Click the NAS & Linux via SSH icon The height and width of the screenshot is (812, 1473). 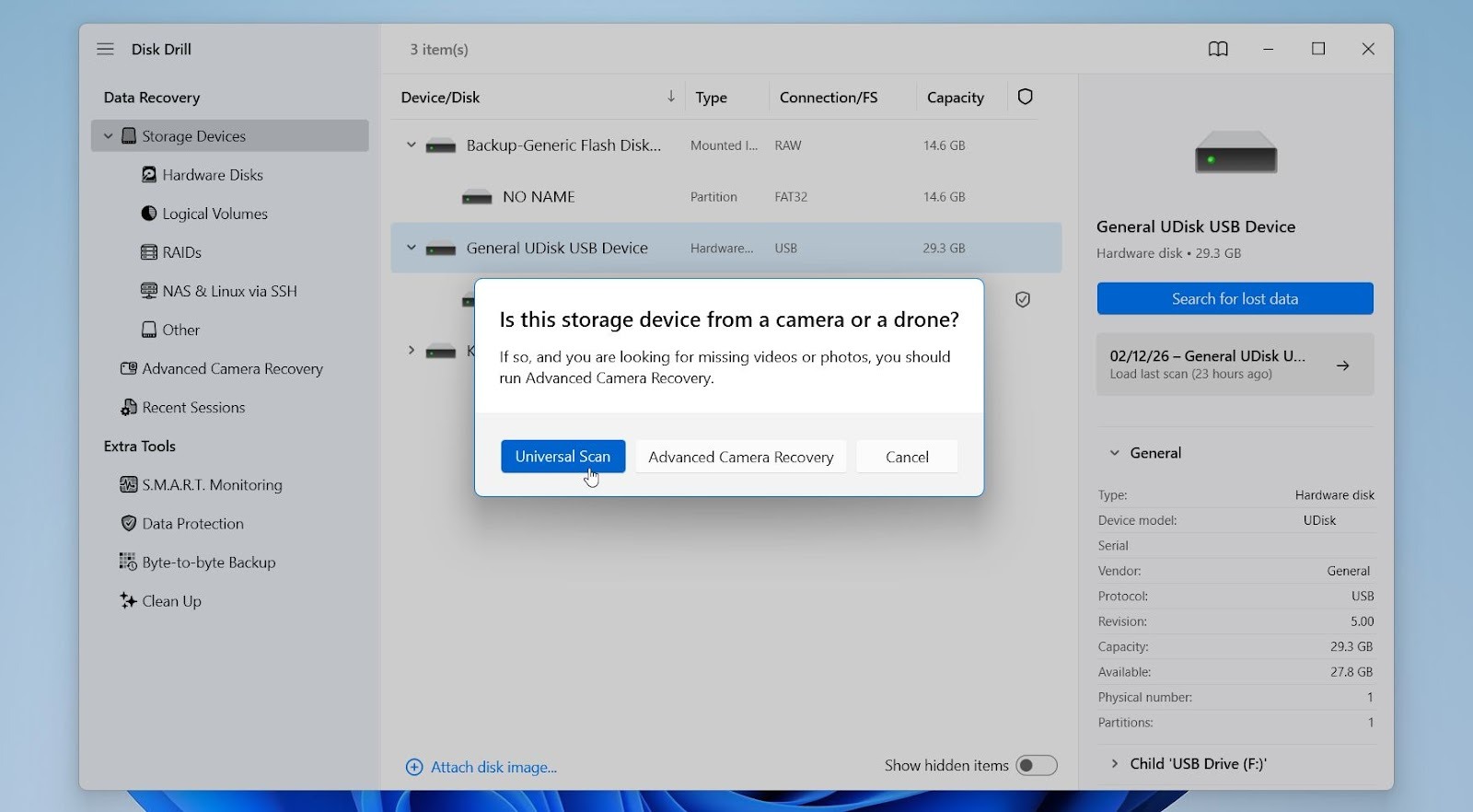(x=149, y=291)
